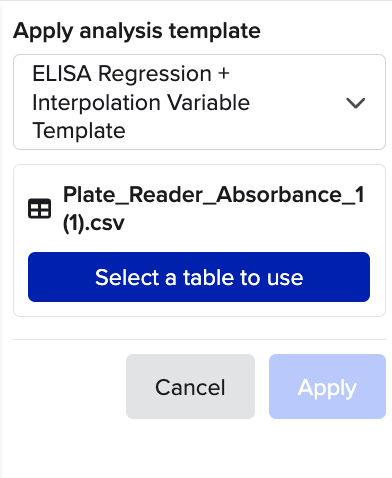392x478 pixels.
Task: Click the 'Interpolation Variable' text in the dropdown
Action: tap(141, 102)
